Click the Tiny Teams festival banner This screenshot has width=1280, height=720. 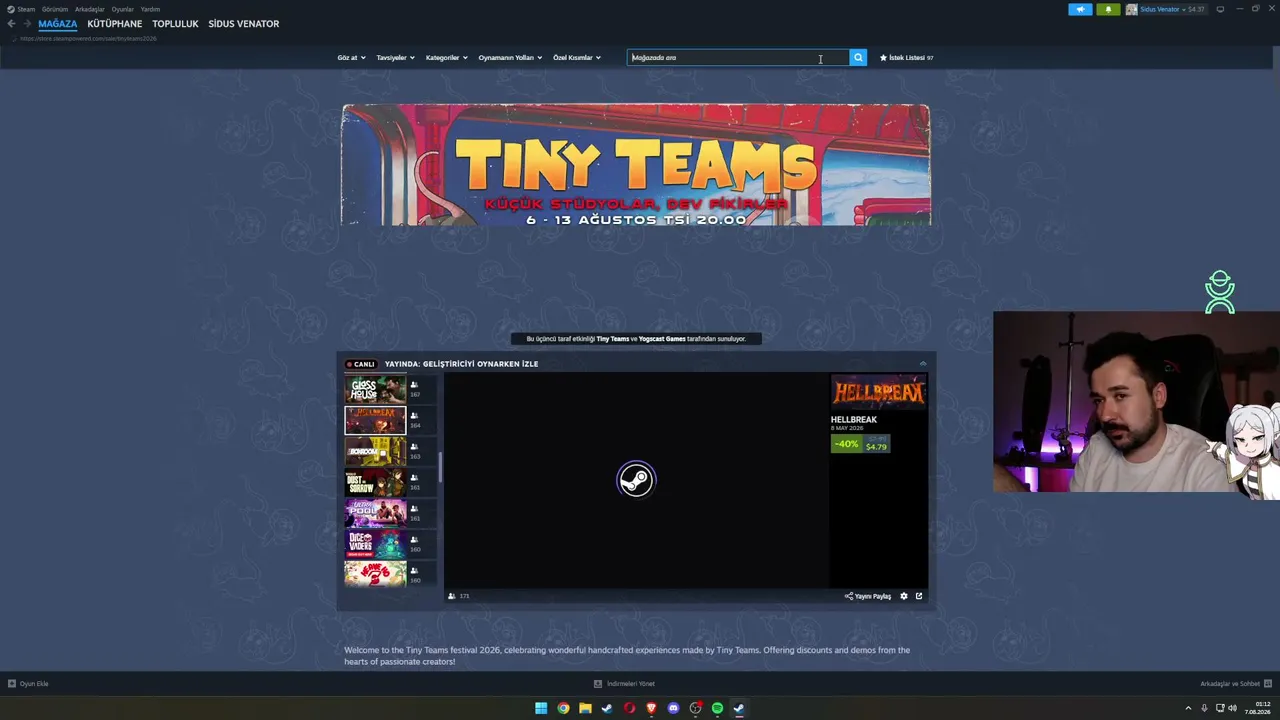click(636, 165)
